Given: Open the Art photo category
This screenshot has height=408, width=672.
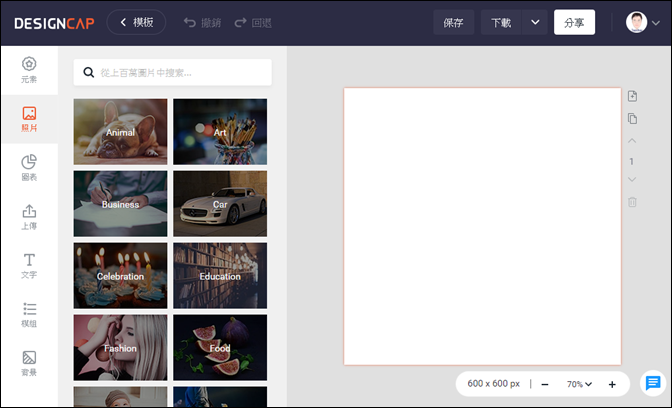Looking at the screenshot, I should pyautogui.click(x=220, y=132).
